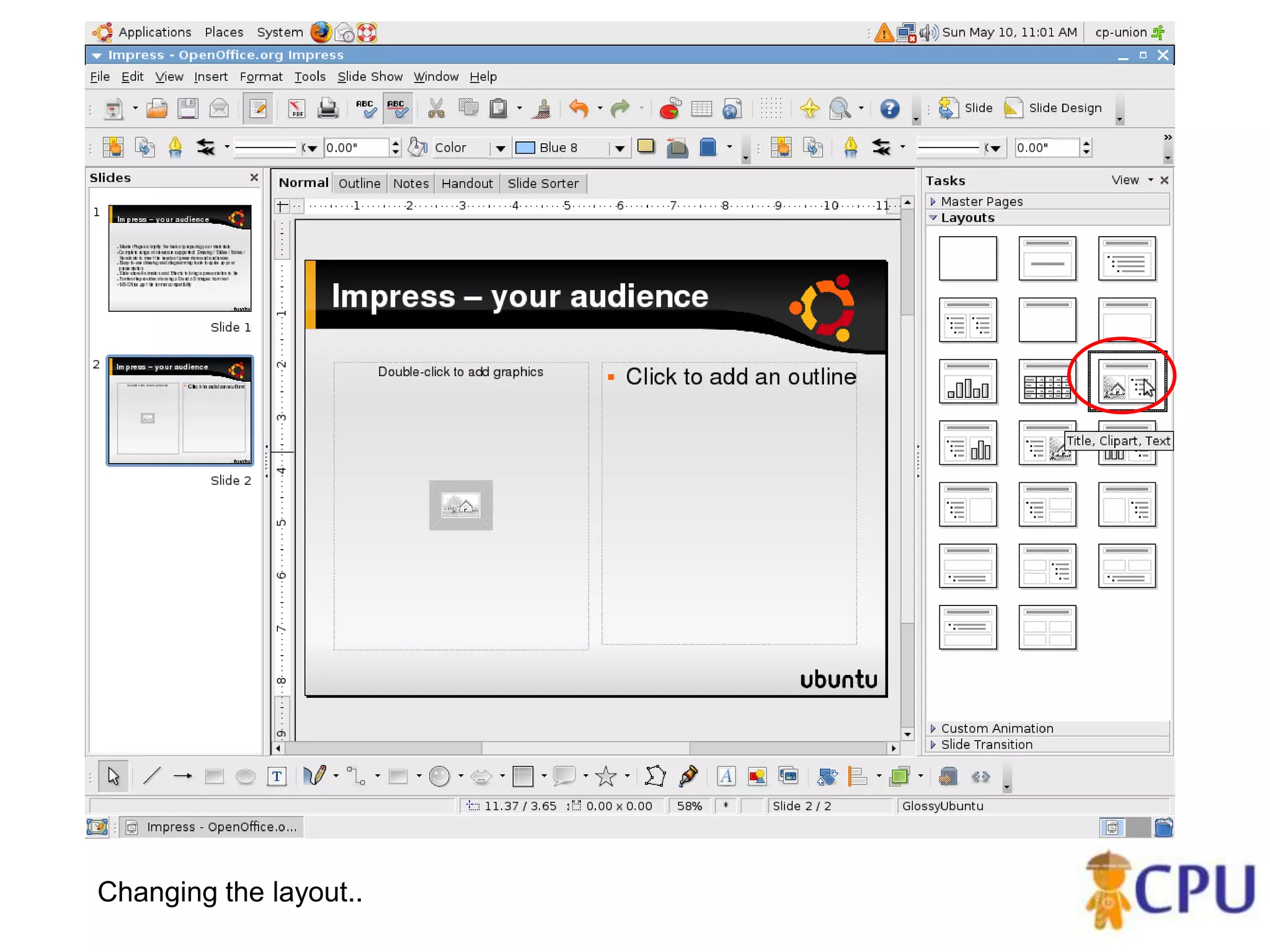Select the Text tool
Viewport: 1270px width, 952px height.
(x=277, y=776)
